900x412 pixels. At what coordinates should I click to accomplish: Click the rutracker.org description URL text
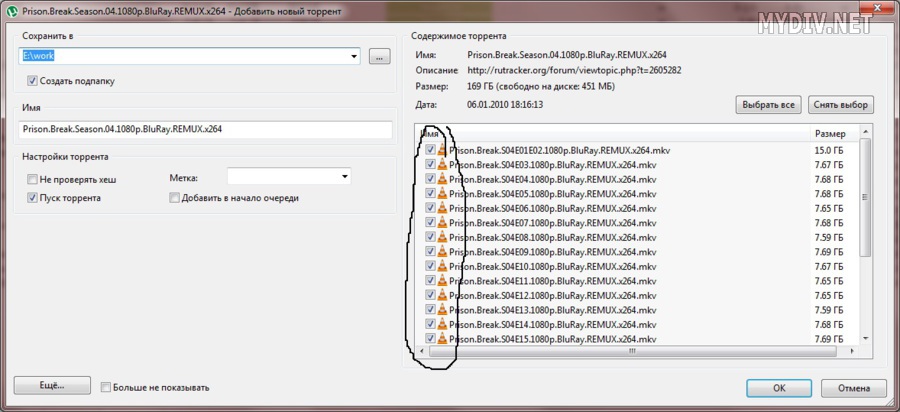pos(575,71)
